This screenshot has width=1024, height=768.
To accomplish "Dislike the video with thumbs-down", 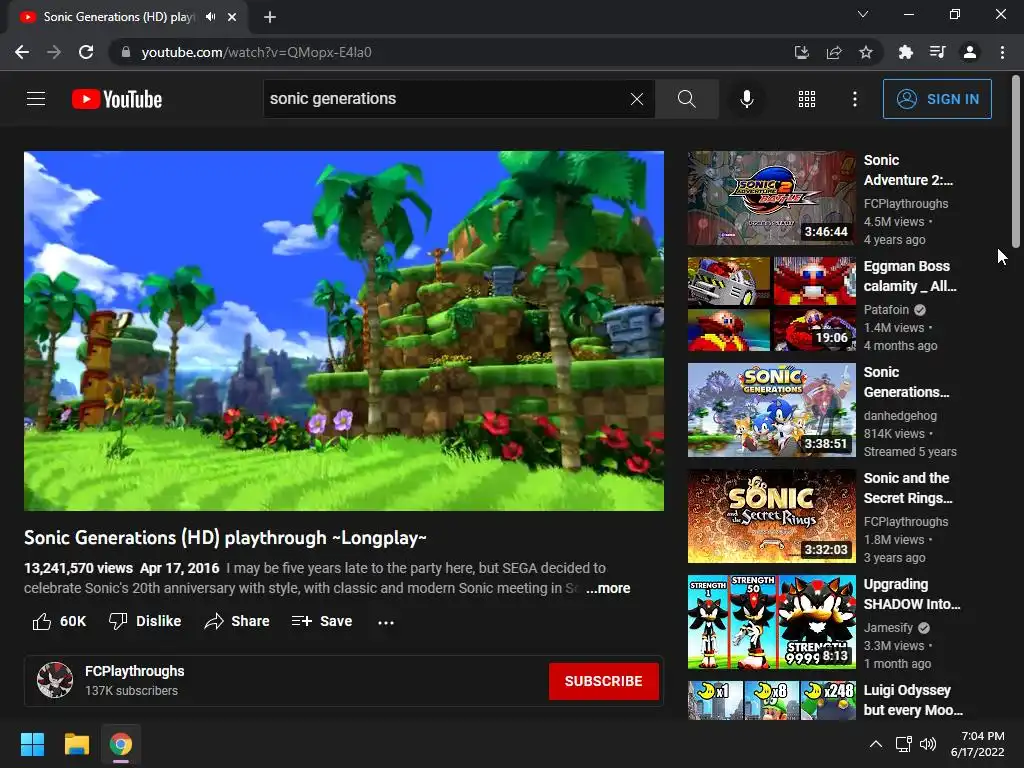I will click(145, 621).
